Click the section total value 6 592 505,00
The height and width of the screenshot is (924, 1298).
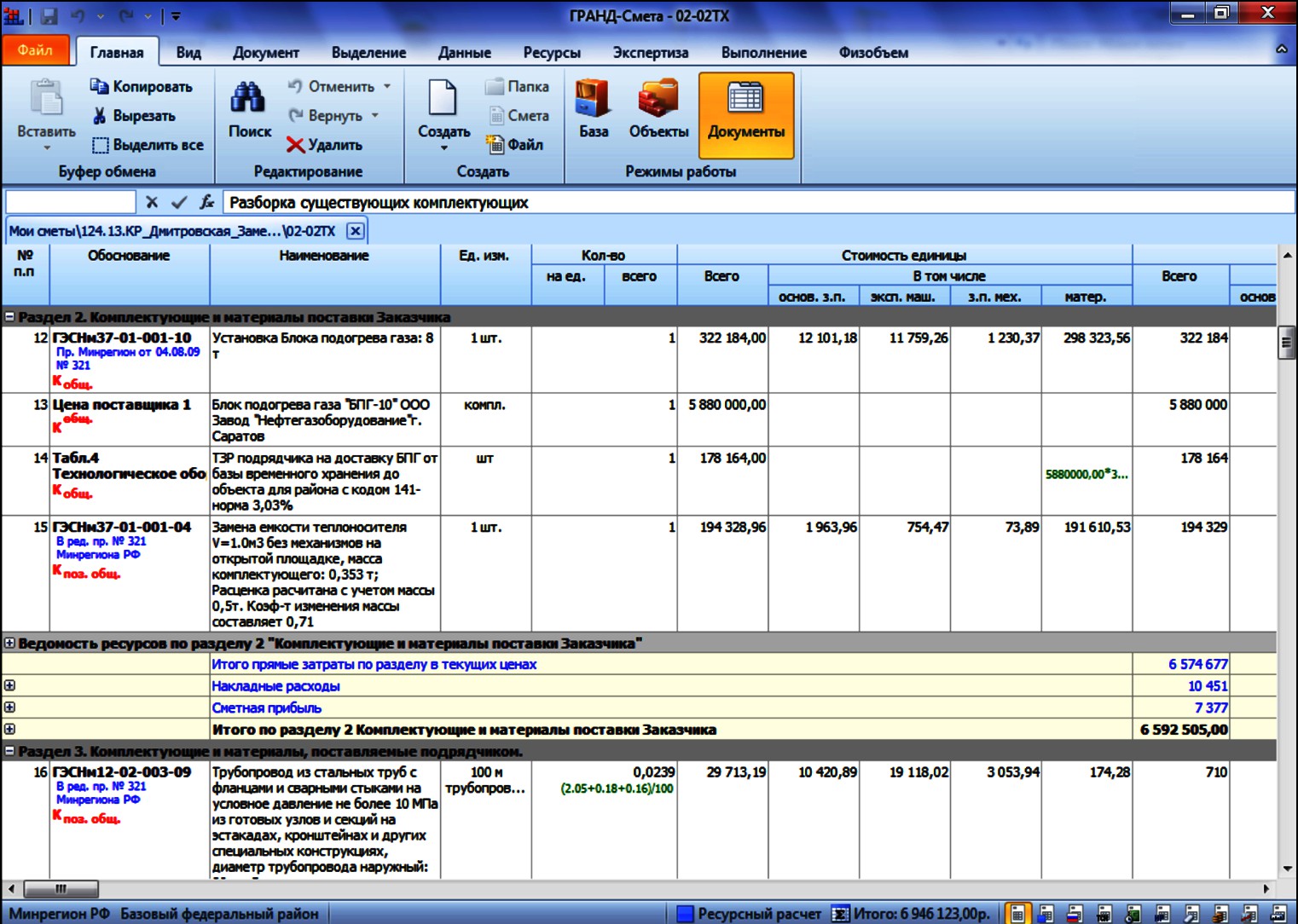(x=1184, y=730)
